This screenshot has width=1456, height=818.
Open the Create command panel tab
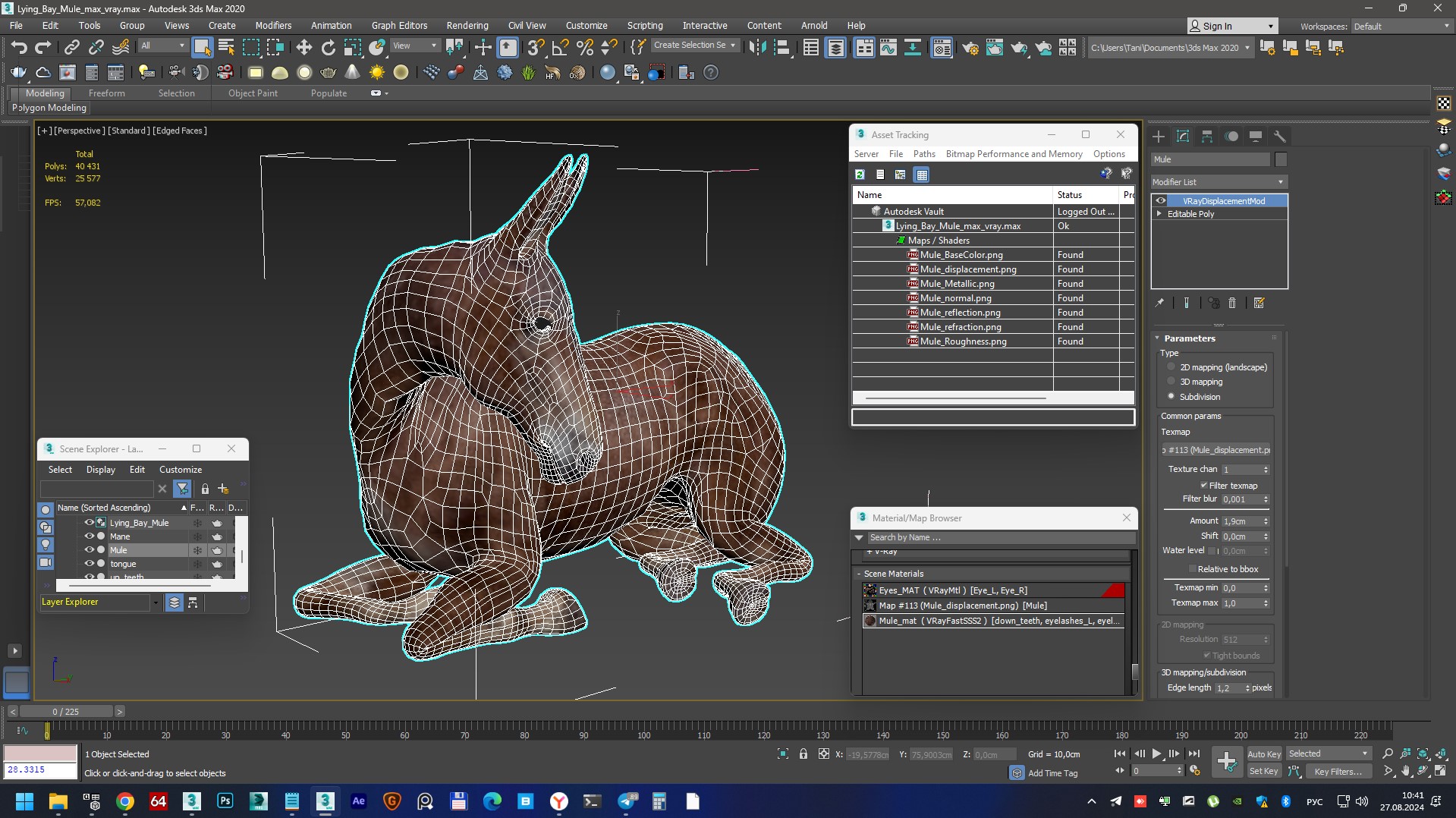click(1159, 137)
